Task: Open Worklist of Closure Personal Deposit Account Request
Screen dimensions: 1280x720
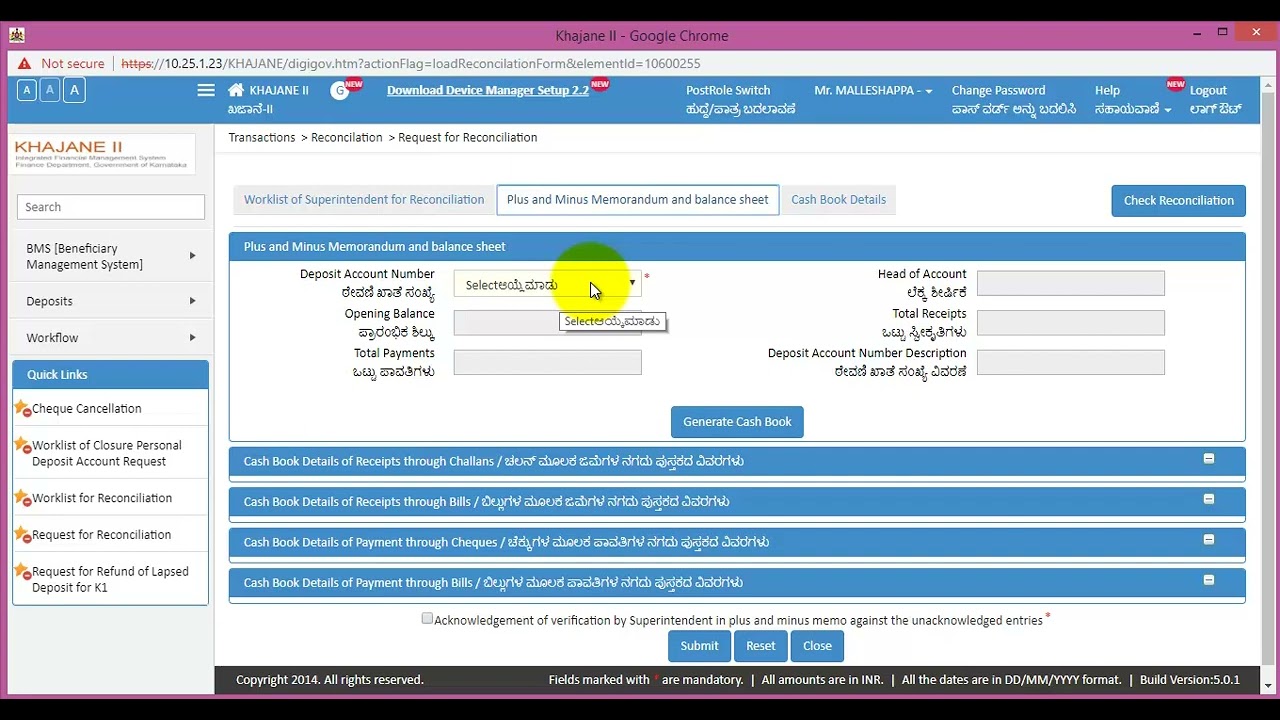Action: 107,453
